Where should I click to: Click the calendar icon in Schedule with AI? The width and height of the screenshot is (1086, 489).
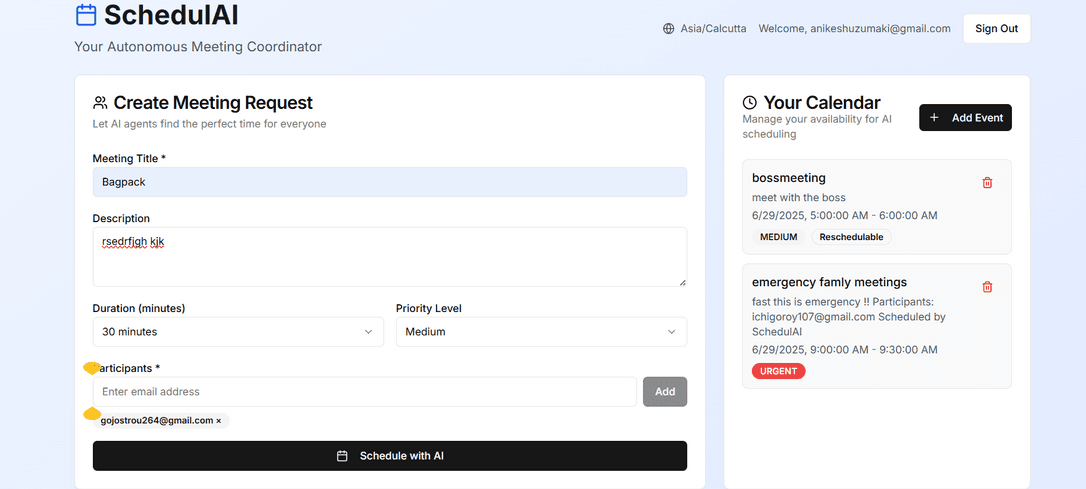(x=342, y=456)
